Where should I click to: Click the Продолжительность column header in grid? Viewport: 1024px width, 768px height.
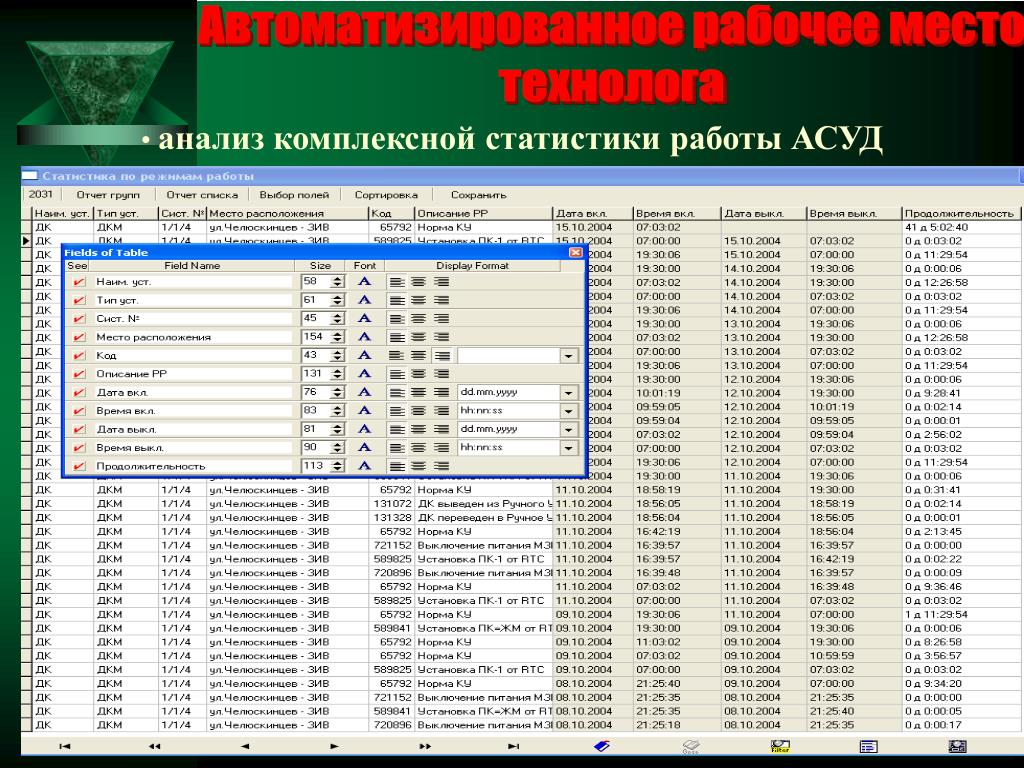tap(960, 213)
